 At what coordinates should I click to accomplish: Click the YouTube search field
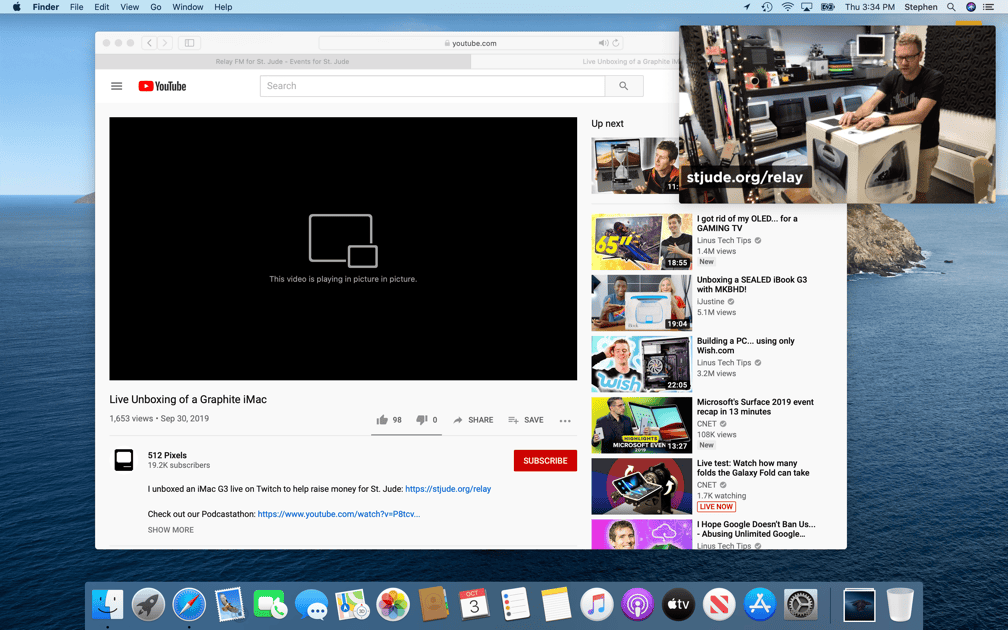coord(432,86)
